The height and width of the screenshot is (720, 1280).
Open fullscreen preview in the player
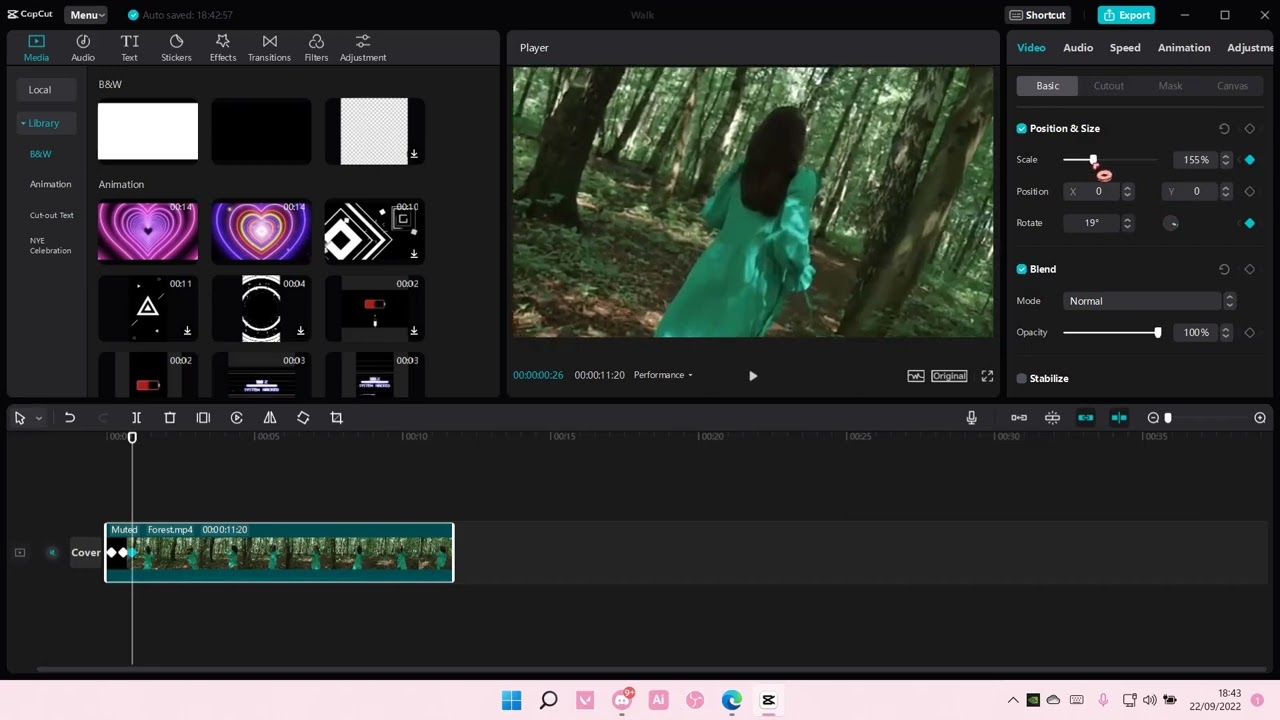987,376
